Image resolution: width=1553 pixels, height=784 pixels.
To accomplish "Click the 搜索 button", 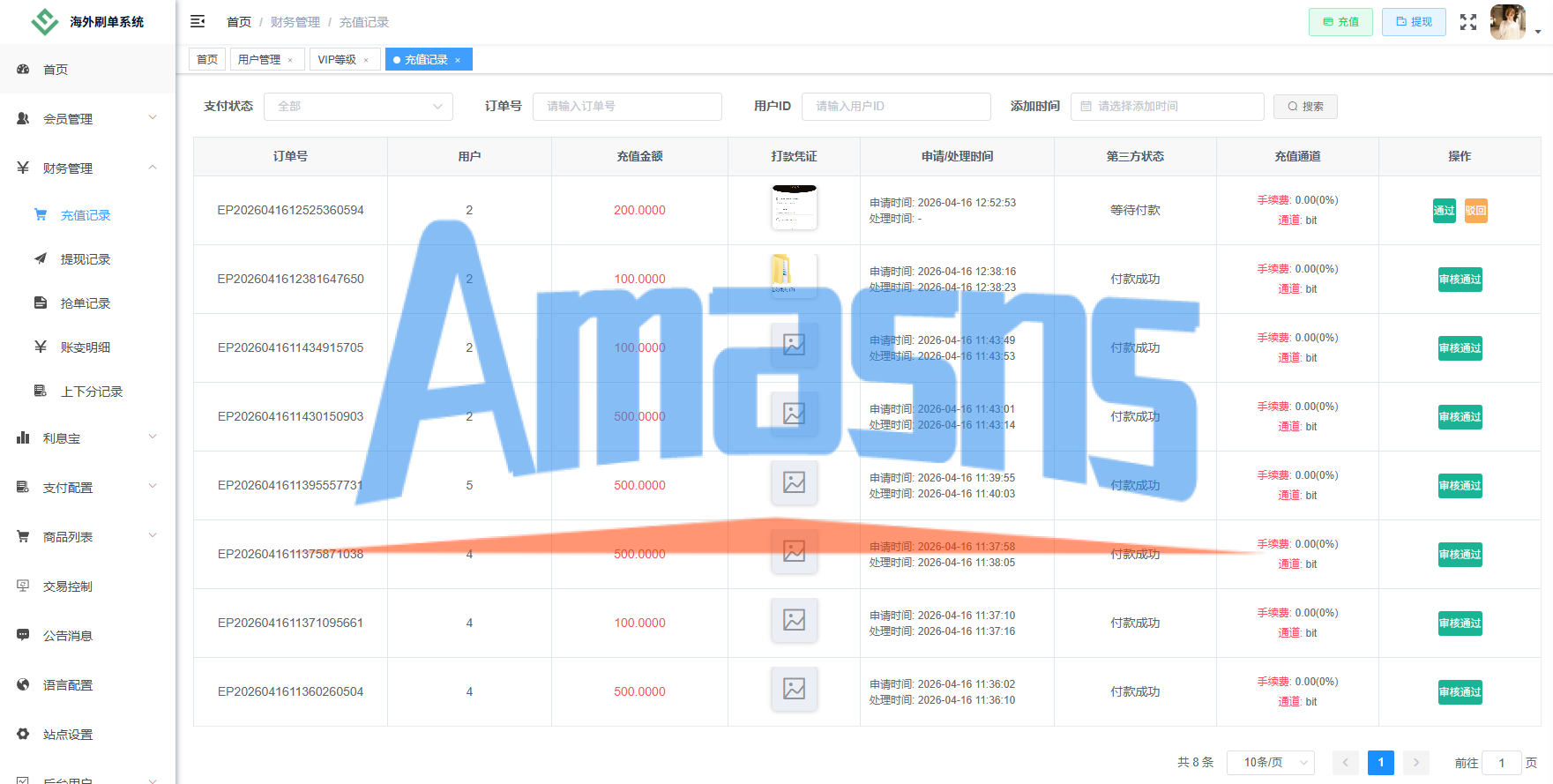I will (1305, 106).
